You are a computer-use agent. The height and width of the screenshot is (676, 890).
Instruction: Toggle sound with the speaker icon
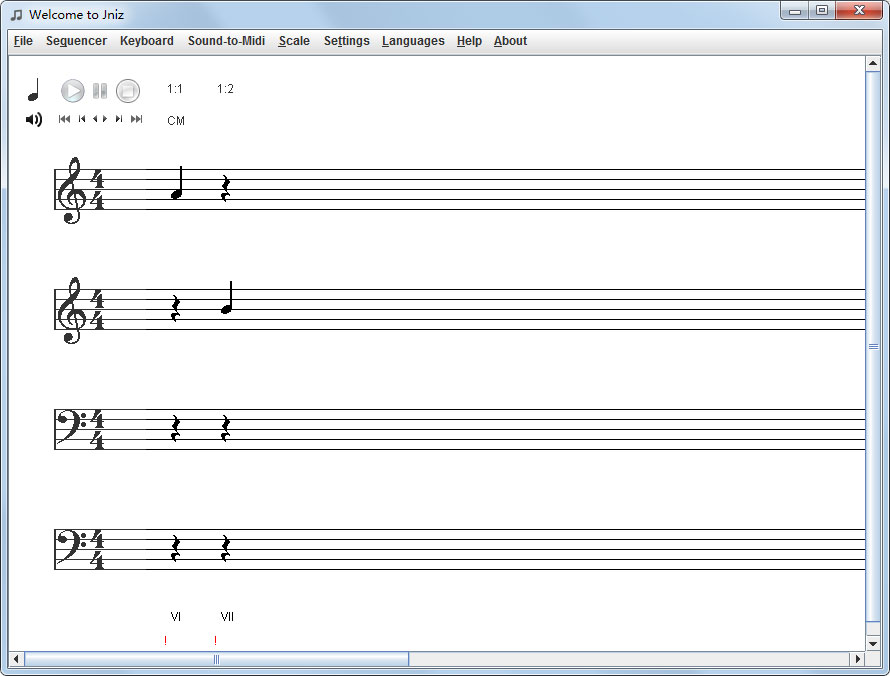click(x=34, y=119)
